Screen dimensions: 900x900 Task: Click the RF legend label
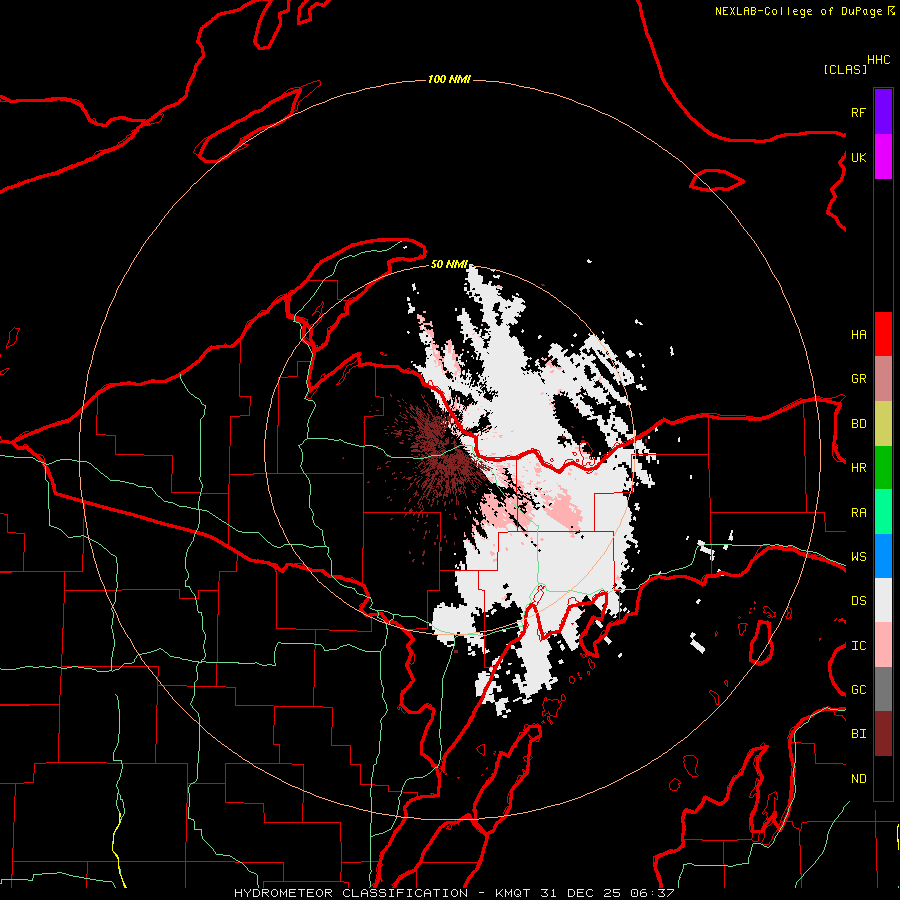click(x=858, y=112)
